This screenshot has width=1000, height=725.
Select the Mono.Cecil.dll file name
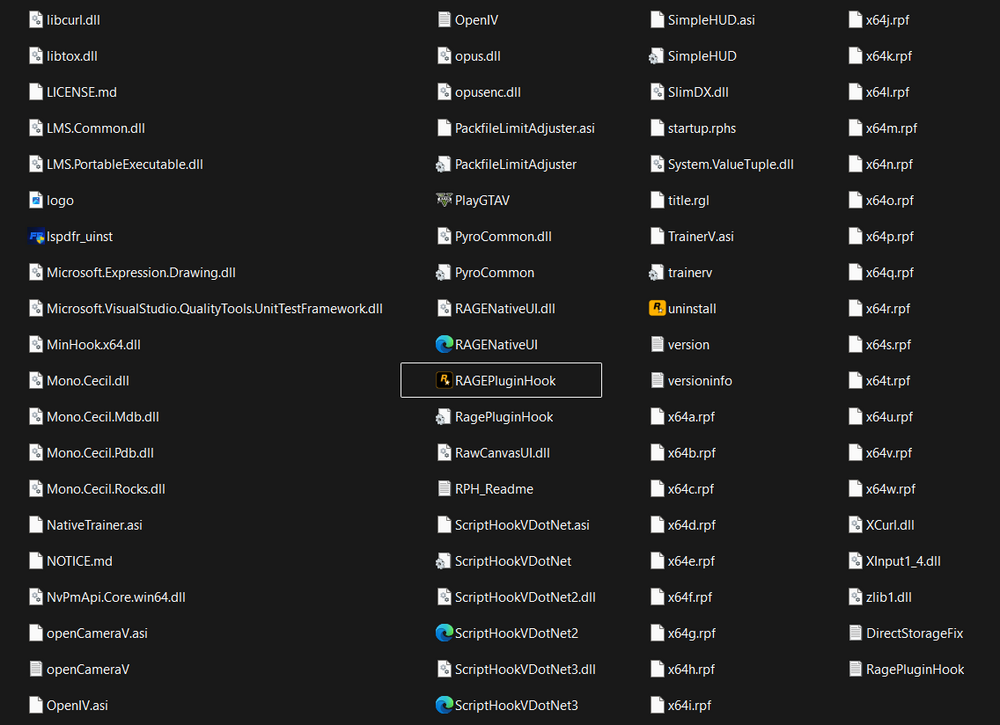88,381
